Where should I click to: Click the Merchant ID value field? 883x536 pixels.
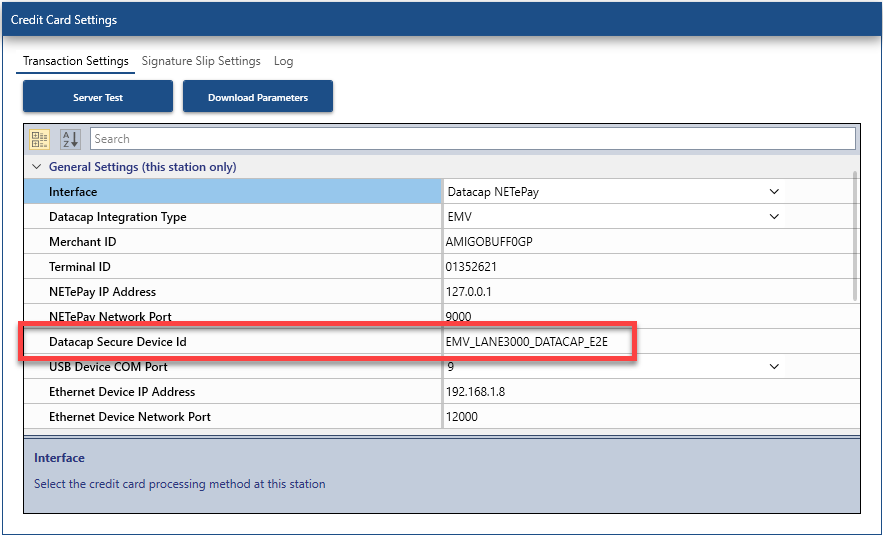(x=600, y=242)
